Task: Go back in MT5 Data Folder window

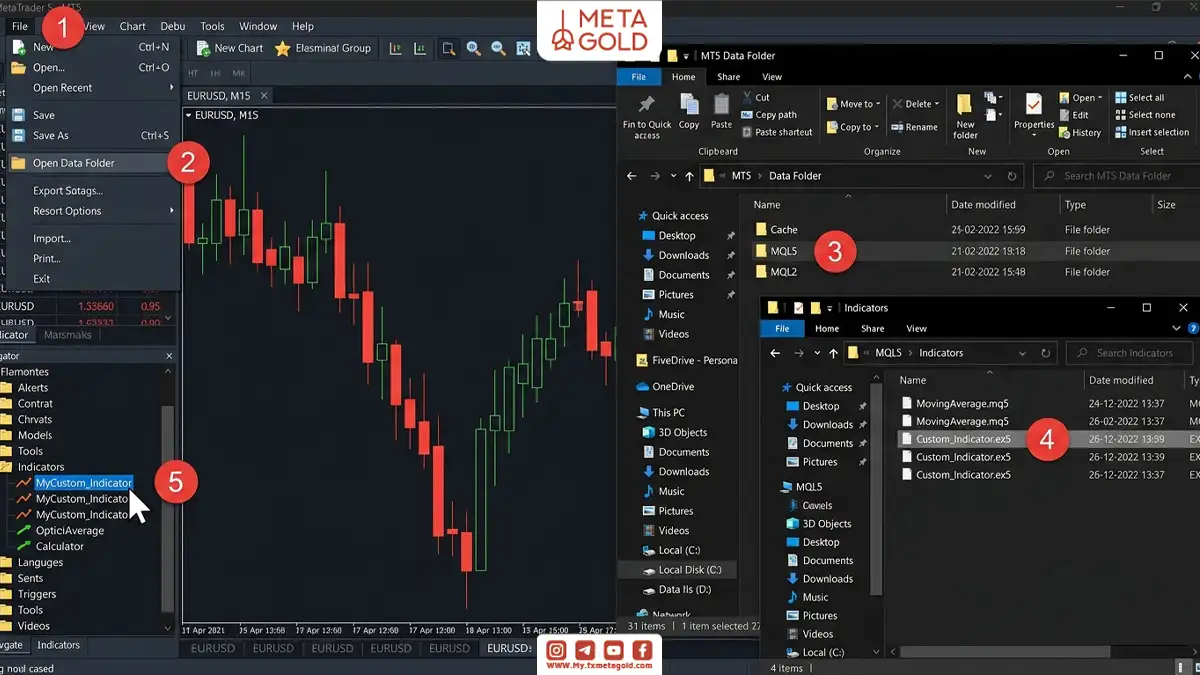Action: [x=632, y=176]
